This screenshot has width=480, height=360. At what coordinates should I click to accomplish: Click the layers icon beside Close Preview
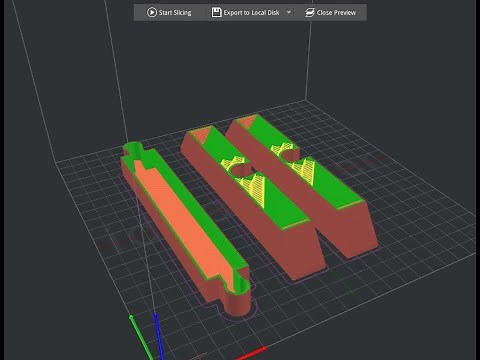(310, 13)
